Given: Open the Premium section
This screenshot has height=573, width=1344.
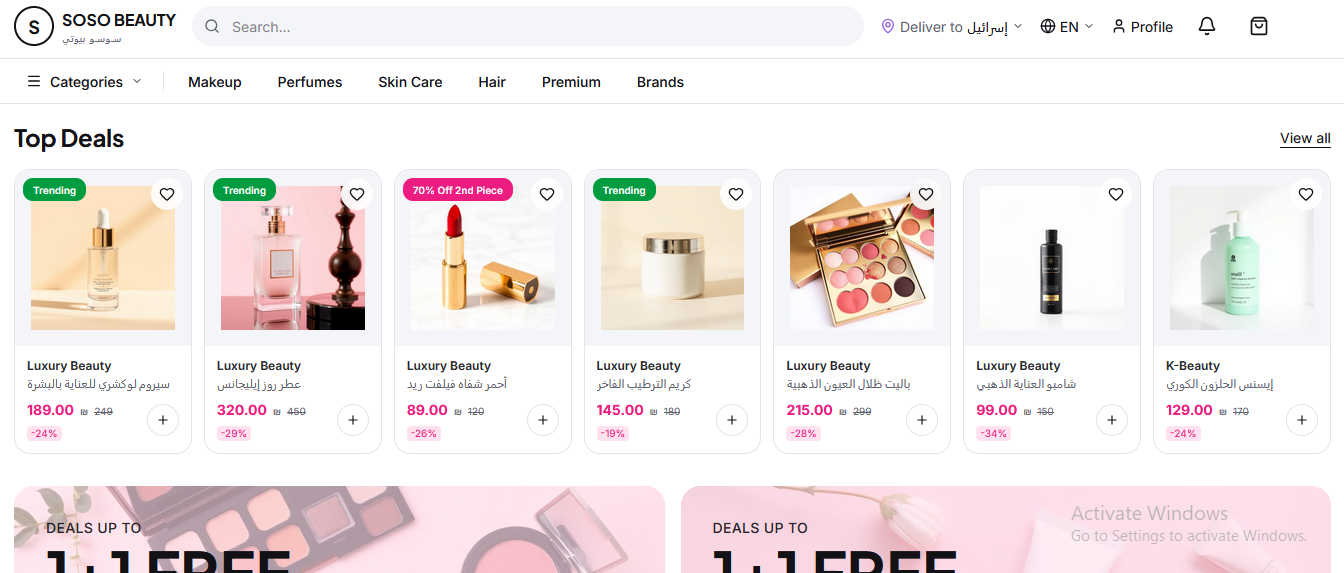Looking at the screenshot, I should (x=571, y=82).
